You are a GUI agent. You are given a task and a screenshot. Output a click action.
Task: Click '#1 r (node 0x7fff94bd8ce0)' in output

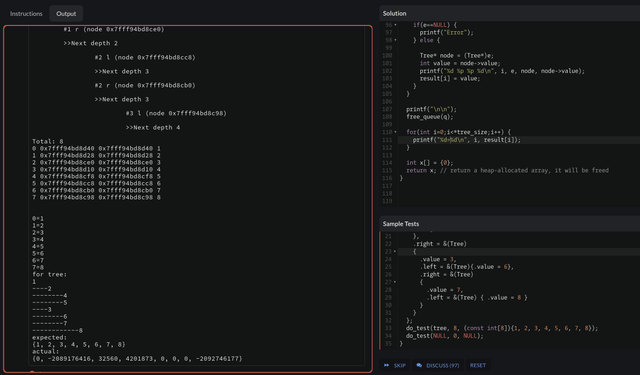coord(114,29)
